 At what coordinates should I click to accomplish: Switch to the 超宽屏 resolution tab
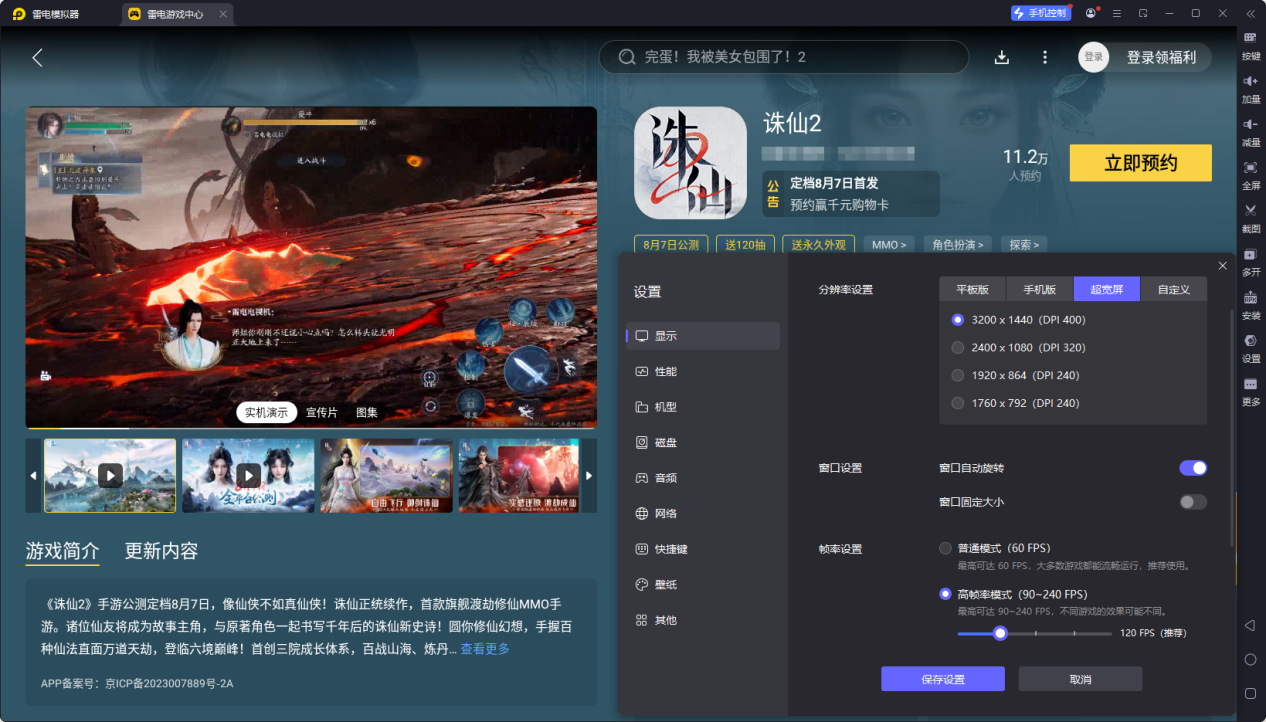tap(1107, 289)
